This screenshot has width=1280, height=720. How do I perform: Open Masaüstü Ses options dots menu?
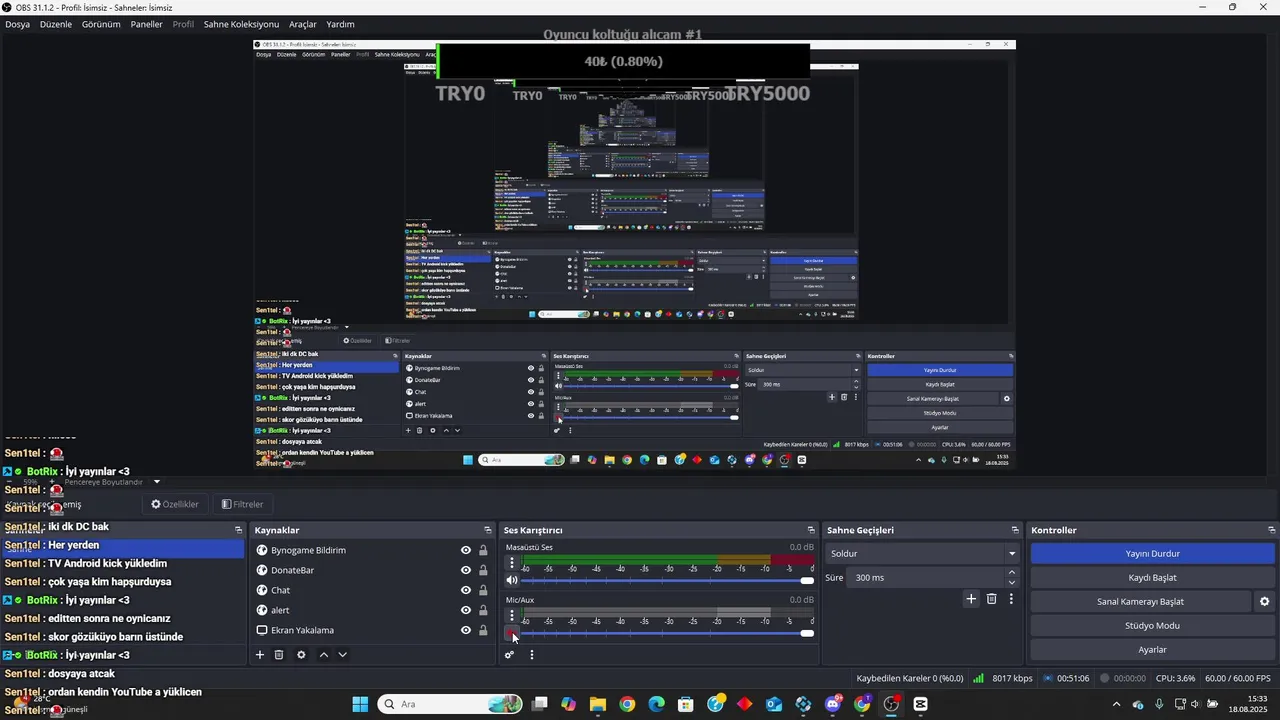[x=512, y=563]
